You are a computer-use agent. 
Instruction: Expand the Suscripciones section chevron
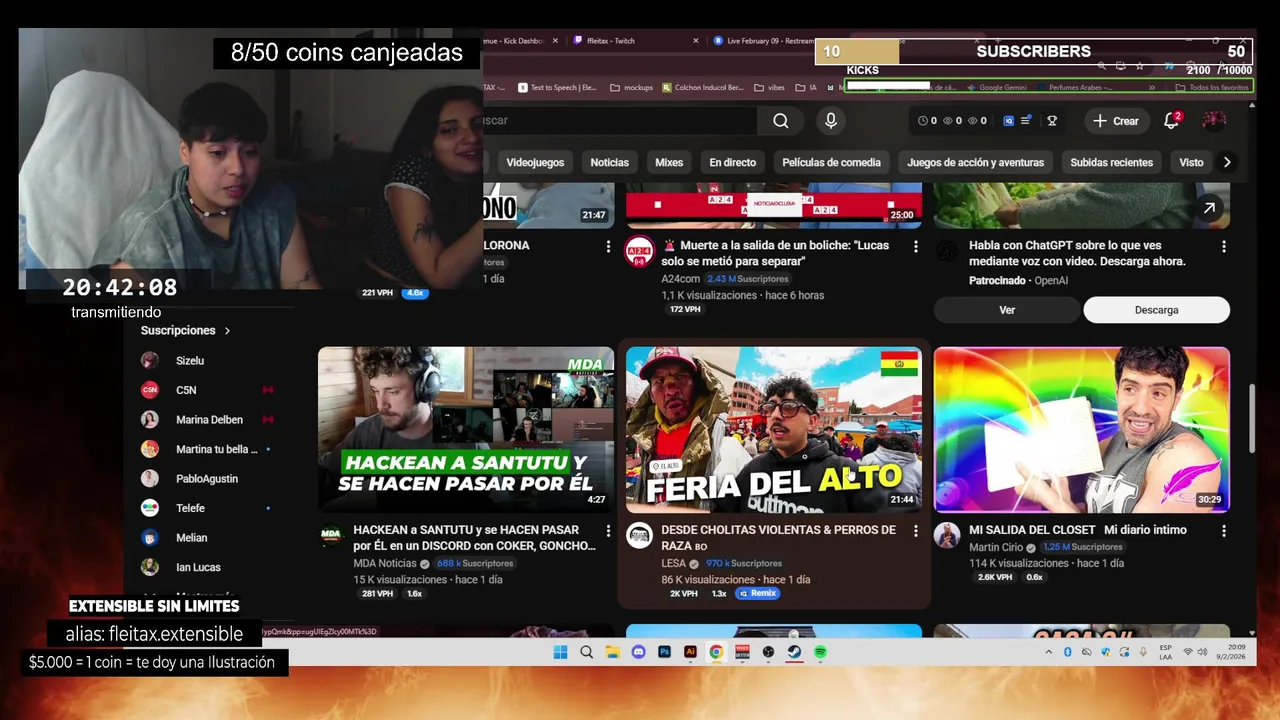pyautogui.click(x=227, y=330)
